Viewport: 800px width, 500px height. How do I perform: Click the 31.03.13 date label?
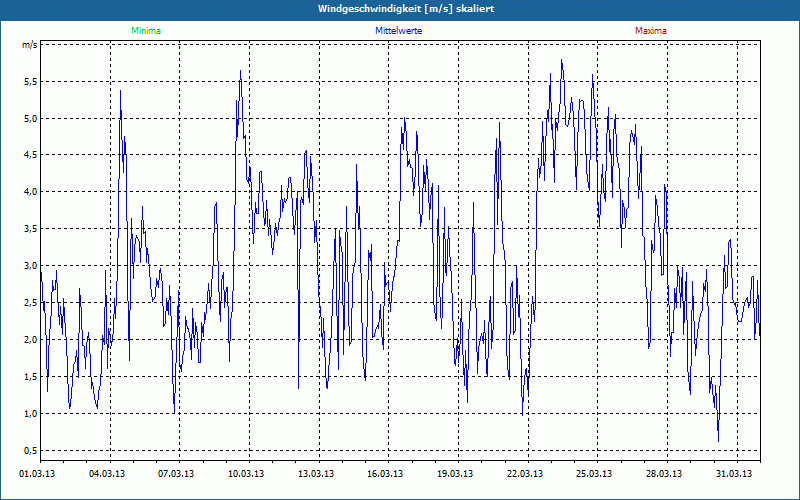[x=734, y=473]
